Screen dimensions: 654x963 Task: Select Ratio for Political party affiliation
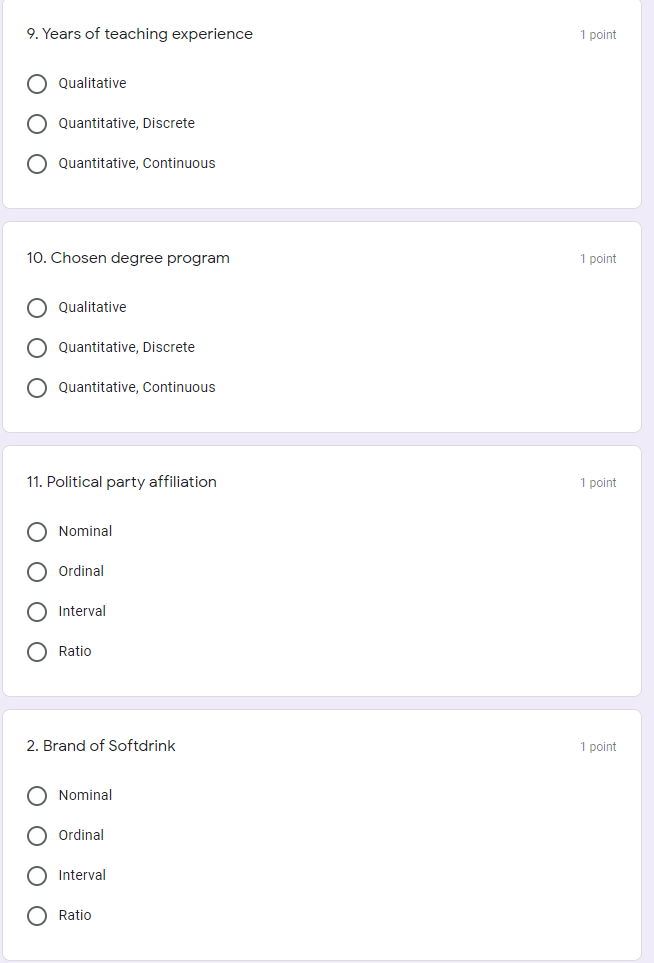(x=37, y=651)
